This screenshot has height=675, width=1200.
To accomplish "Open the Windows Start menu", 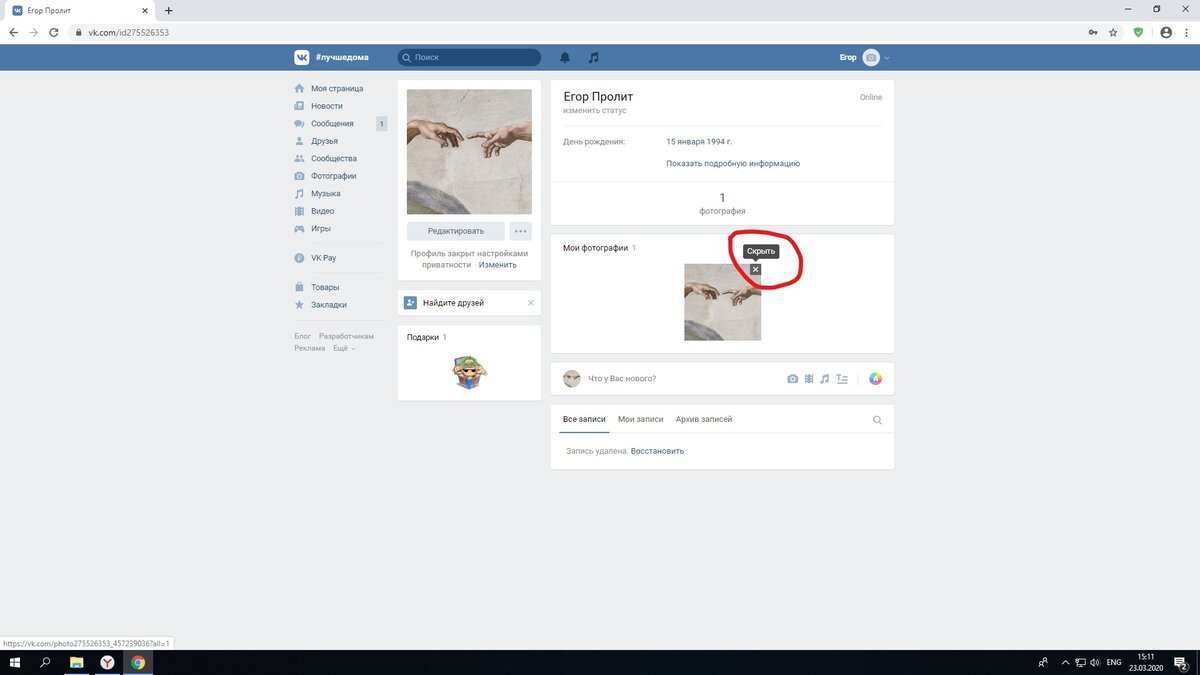I will tap(15, 662).
